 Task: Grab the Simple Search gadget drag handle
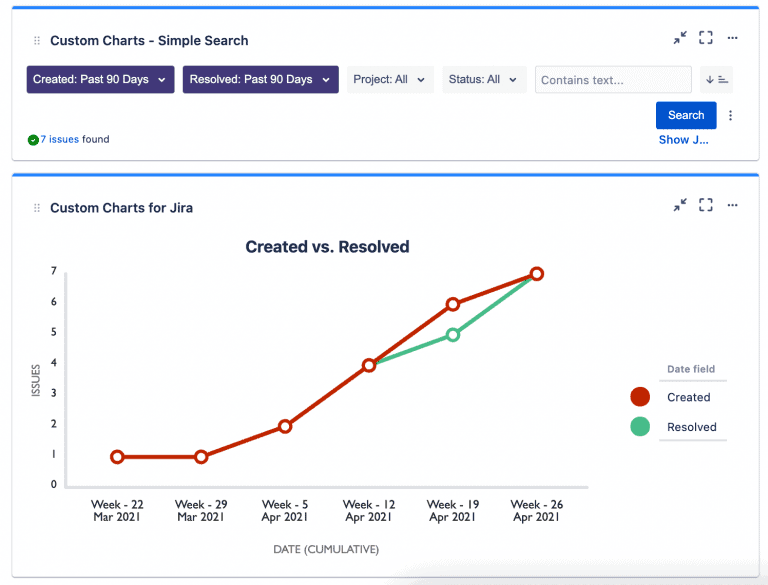click(x=37, y=41)
